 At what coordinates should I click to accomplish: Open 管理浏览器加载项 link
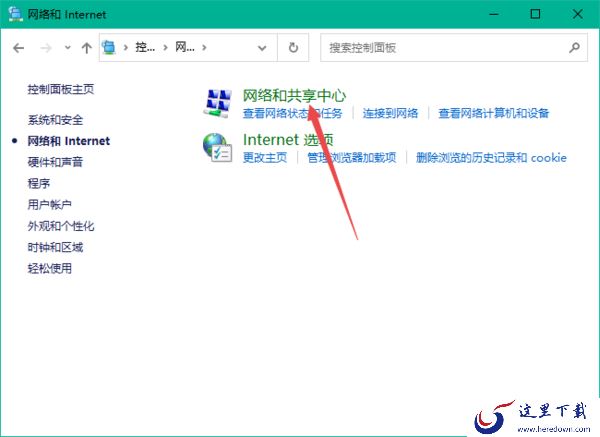tap(352, 158)
